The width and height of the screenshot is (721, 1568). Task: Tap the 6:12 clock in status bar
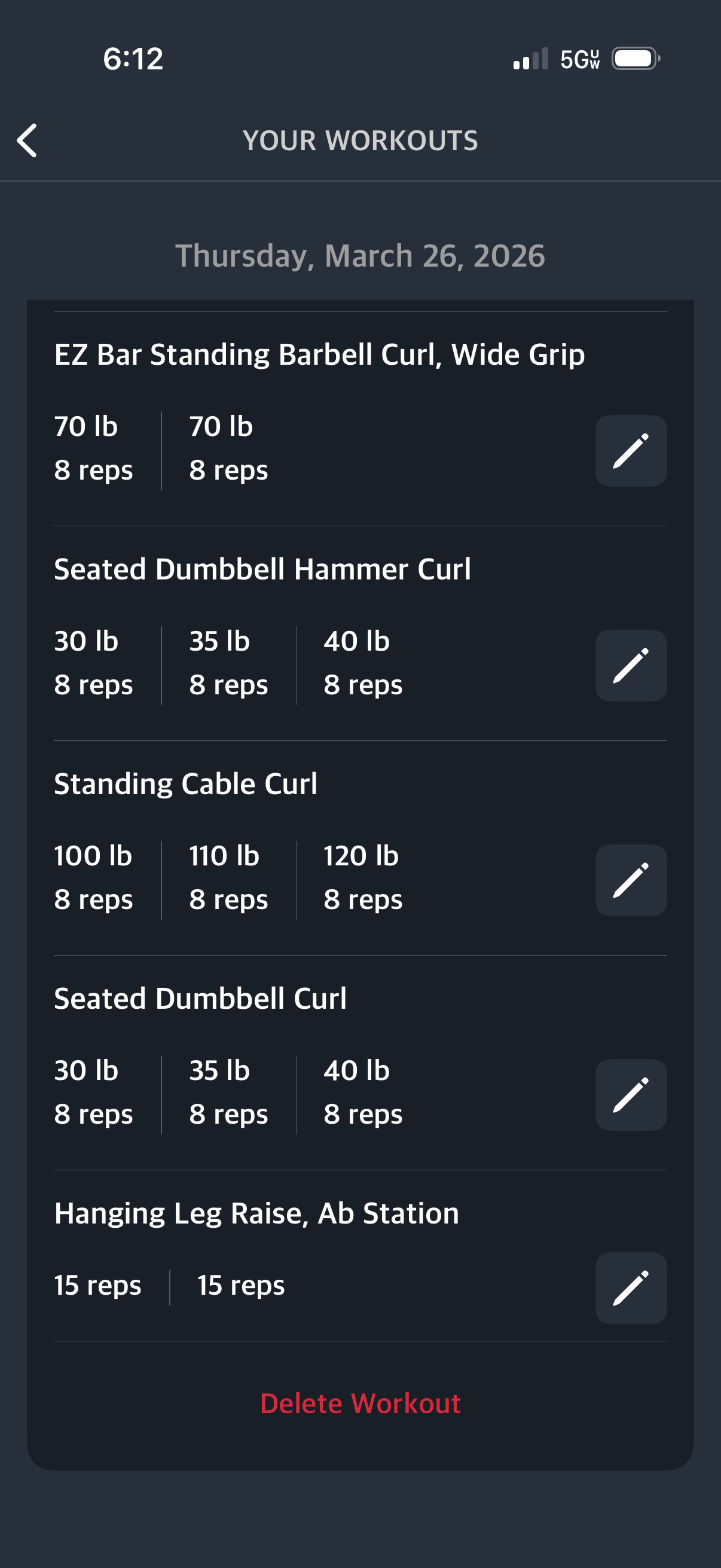(133, 59)
